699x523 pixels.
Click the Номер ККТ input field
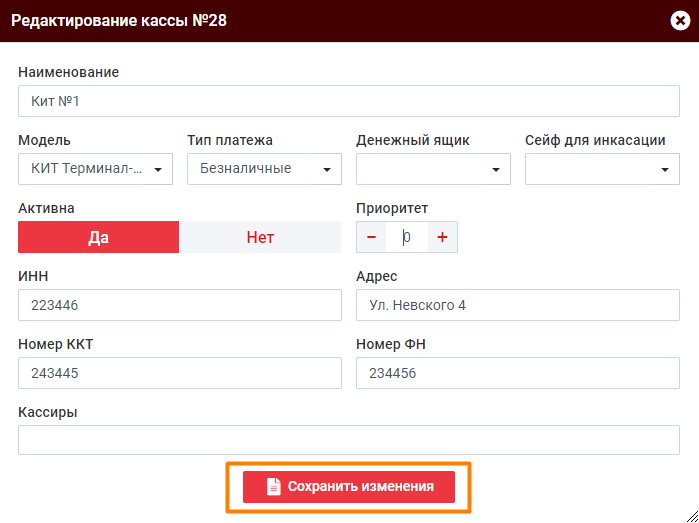pyautogui.click(x=179, y=373)
